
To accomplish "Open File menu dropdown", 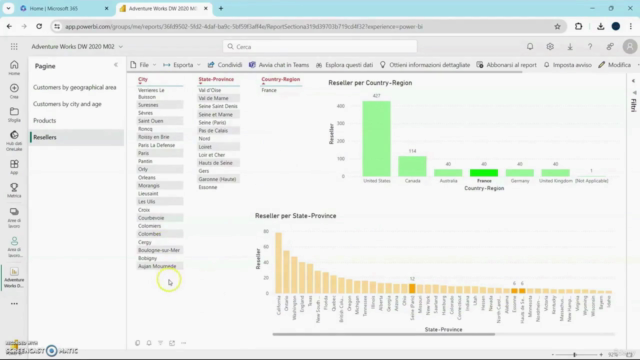I will tap(143, 65).
